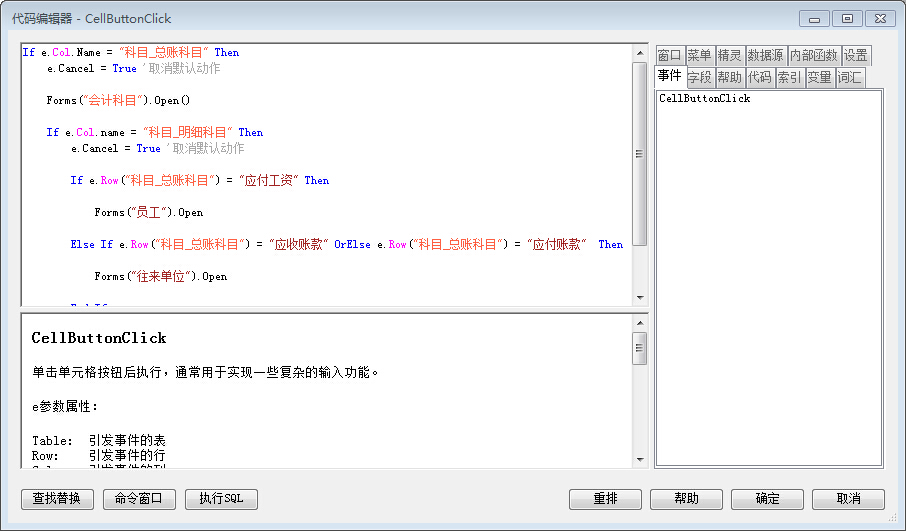
Task: Open the 帮助 tab in right panel
Action: tap(730, 77)
